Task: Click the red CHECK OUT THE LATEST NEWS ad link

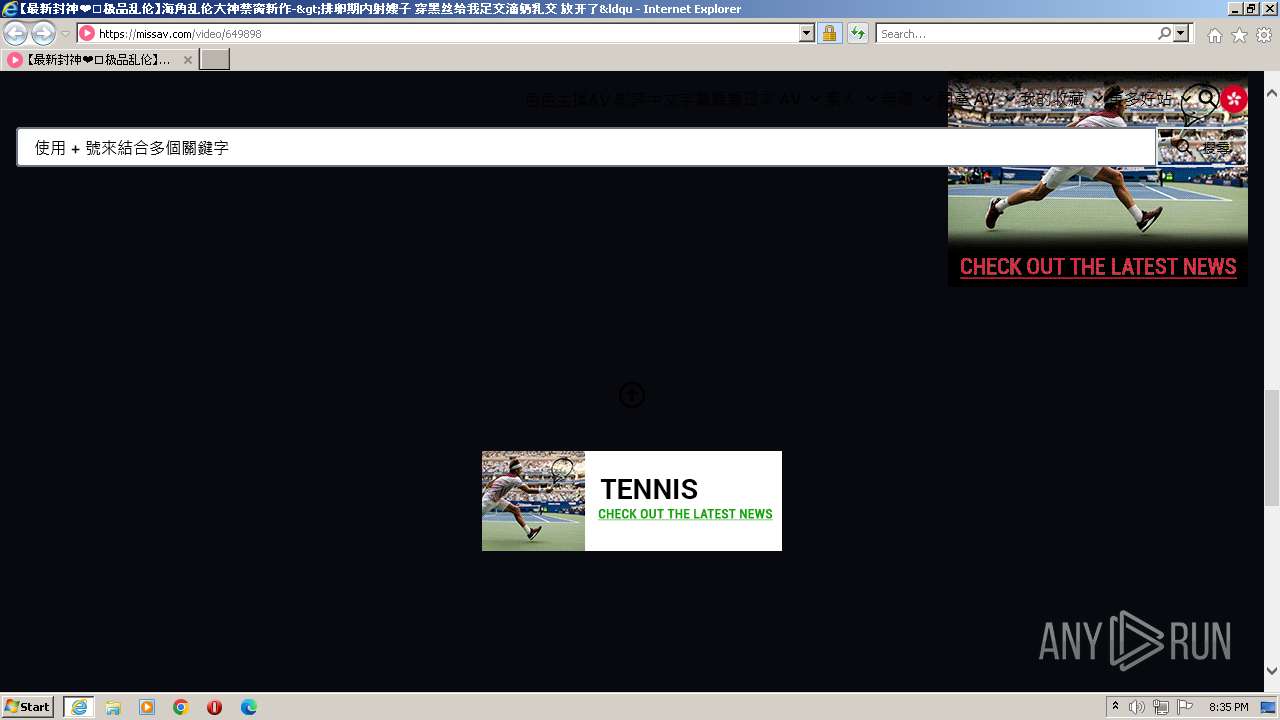Action: point(1098,267)
